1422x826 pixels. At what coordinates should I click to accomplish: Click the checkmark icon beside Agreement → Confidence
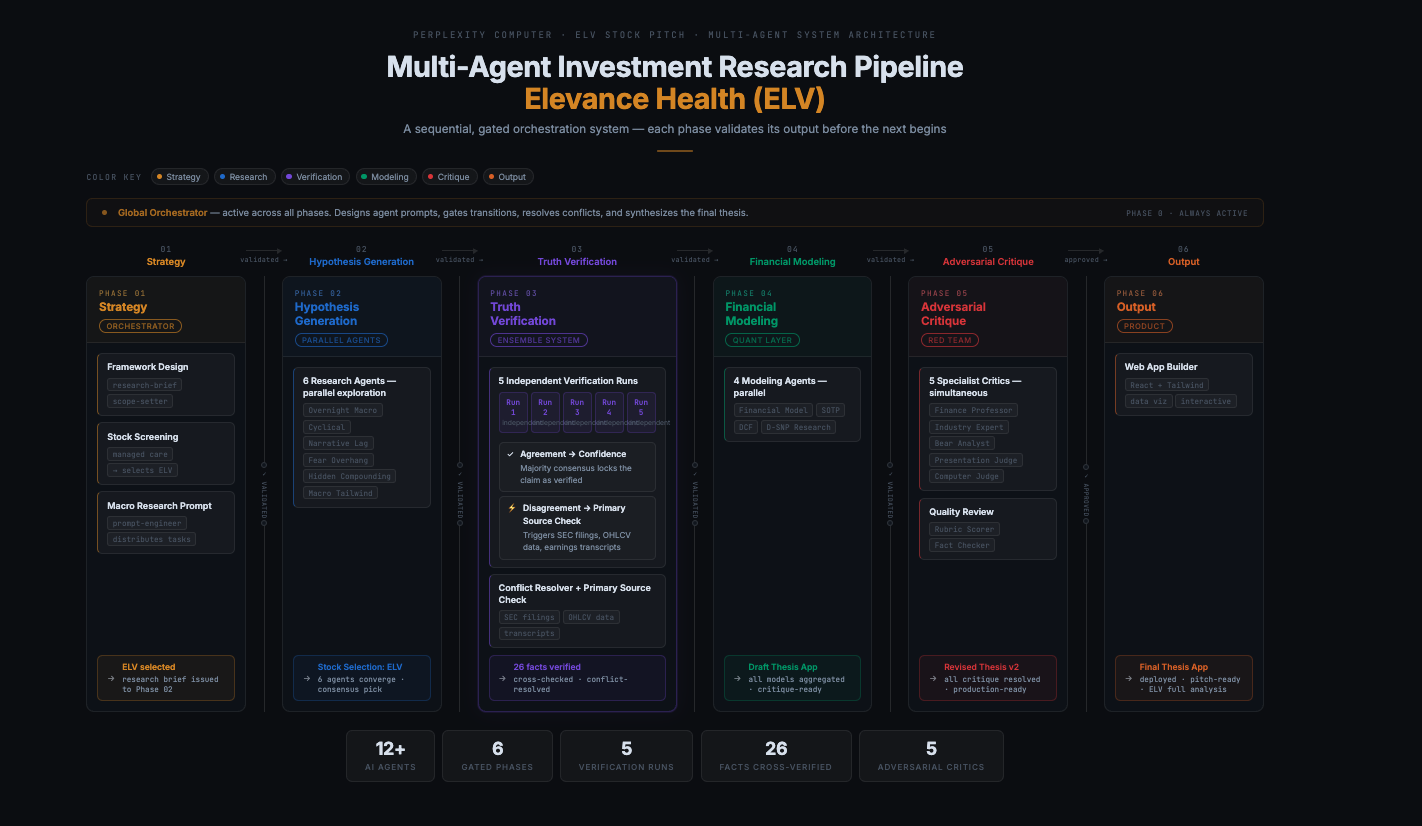pos(510,454)
